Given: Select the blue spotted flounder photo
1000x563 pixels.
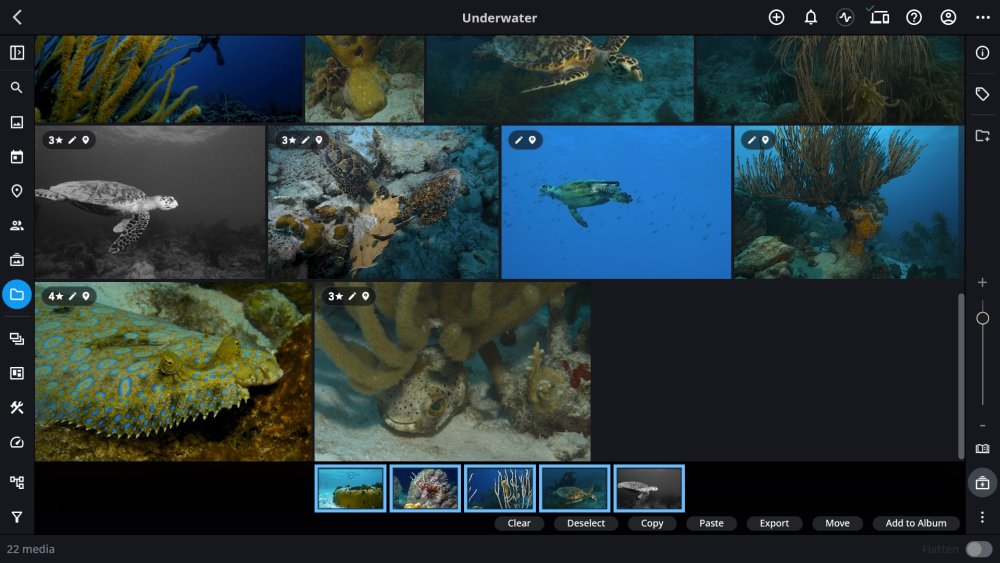Looking at the screenshot, I should point(174,372).
